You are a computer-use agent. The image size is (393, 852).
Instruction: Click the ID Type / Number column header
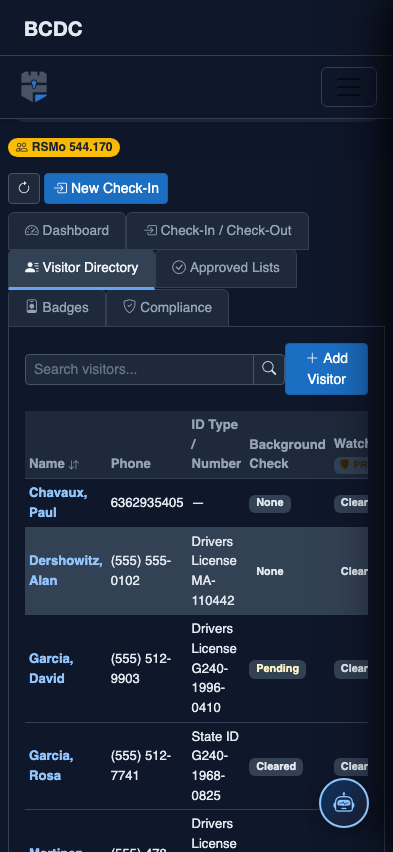[216, 444]
